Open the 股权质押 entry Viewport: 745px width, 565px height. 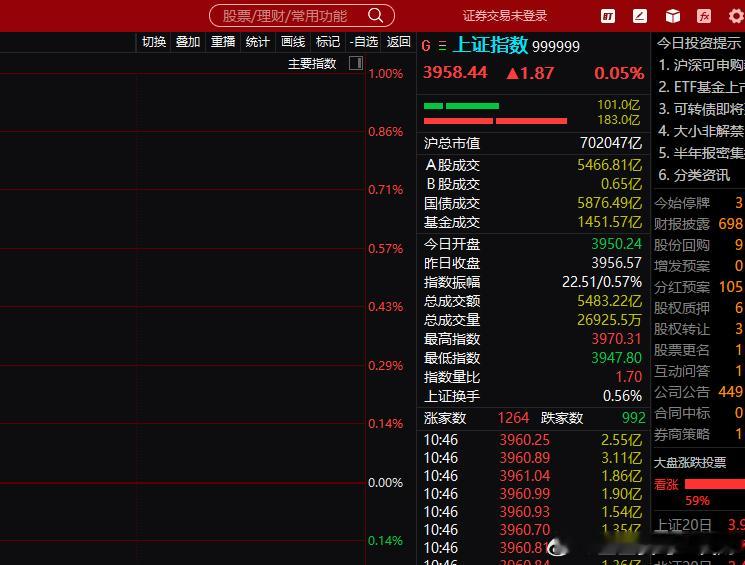pyautogui.click(x=698, y=308)
